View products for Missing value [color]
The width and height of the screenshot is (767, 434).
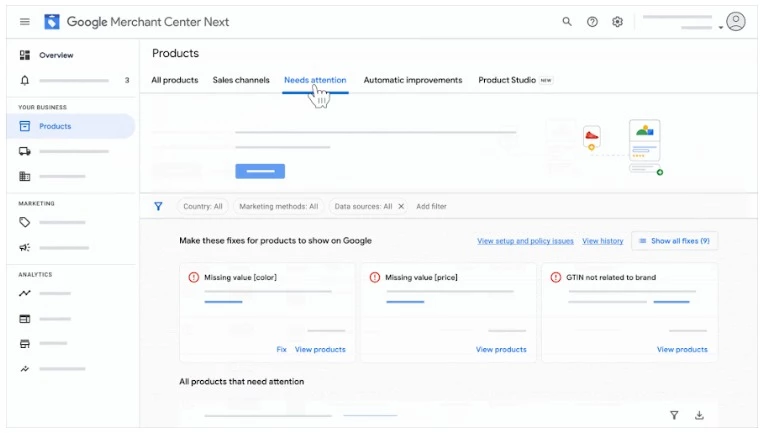tap(320, 349)
